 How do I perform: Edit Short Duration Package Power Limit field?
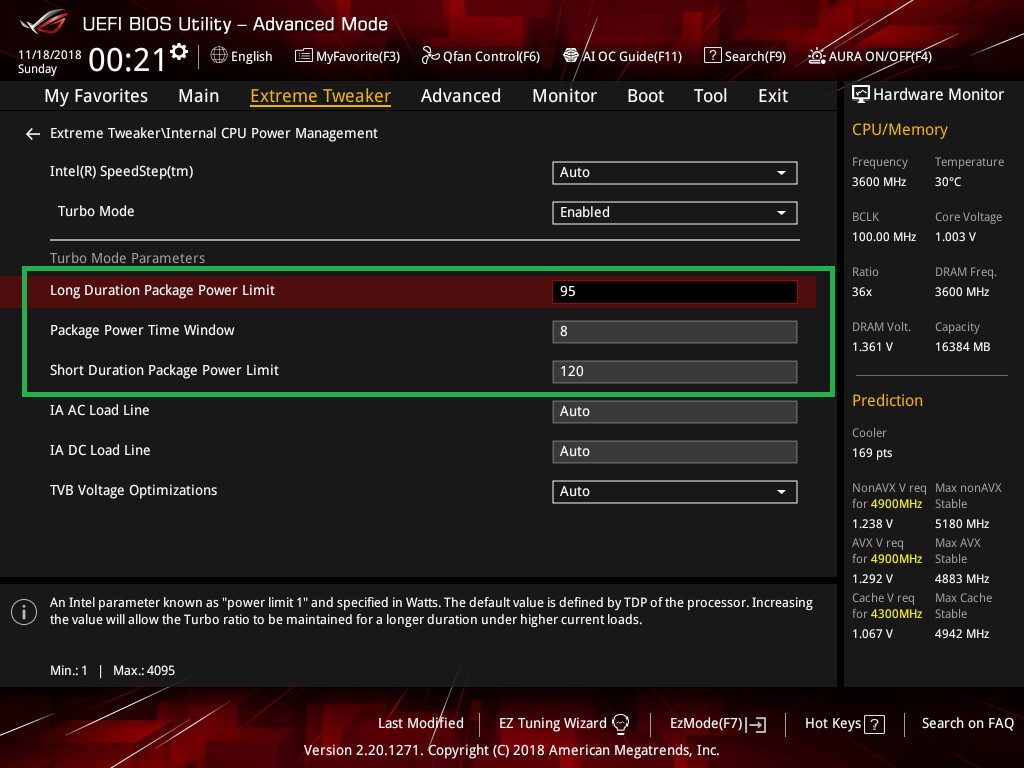tap(675, 372)
